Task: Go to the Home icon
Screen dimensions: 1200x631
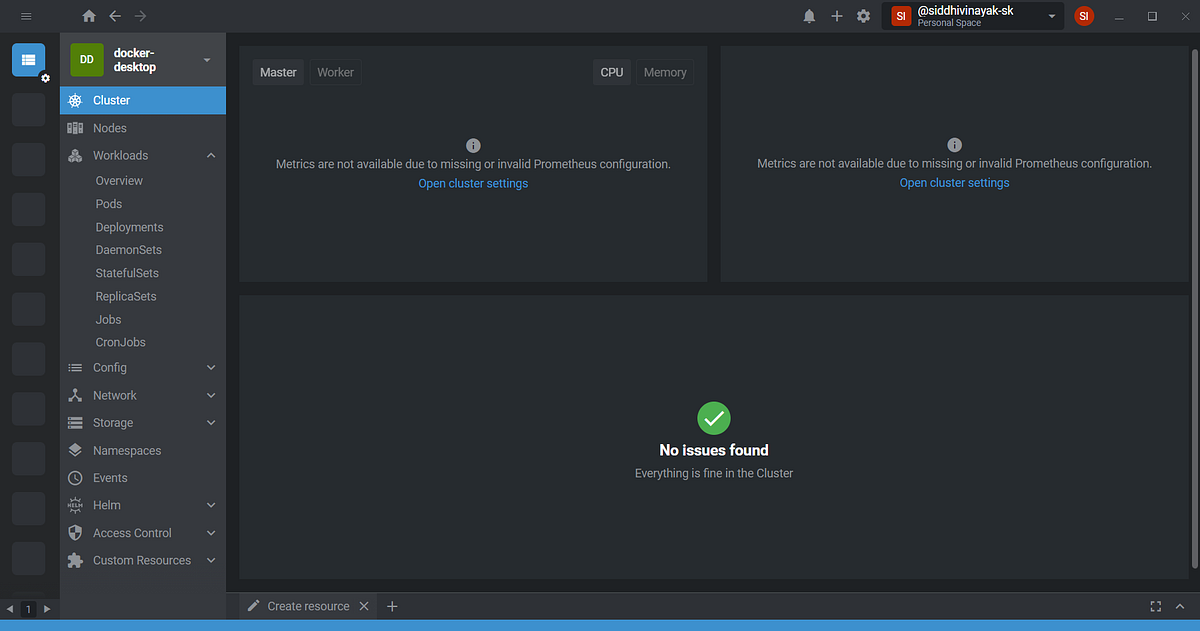Action: pyautogui.click(x=89, y=16)
